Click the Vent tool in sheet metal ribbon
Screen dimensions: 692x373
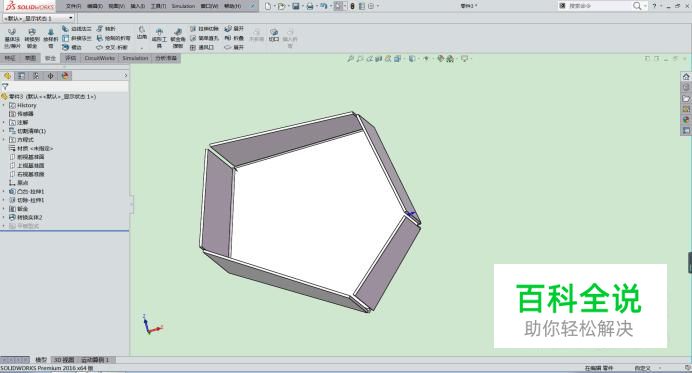(x=202, y=47)
